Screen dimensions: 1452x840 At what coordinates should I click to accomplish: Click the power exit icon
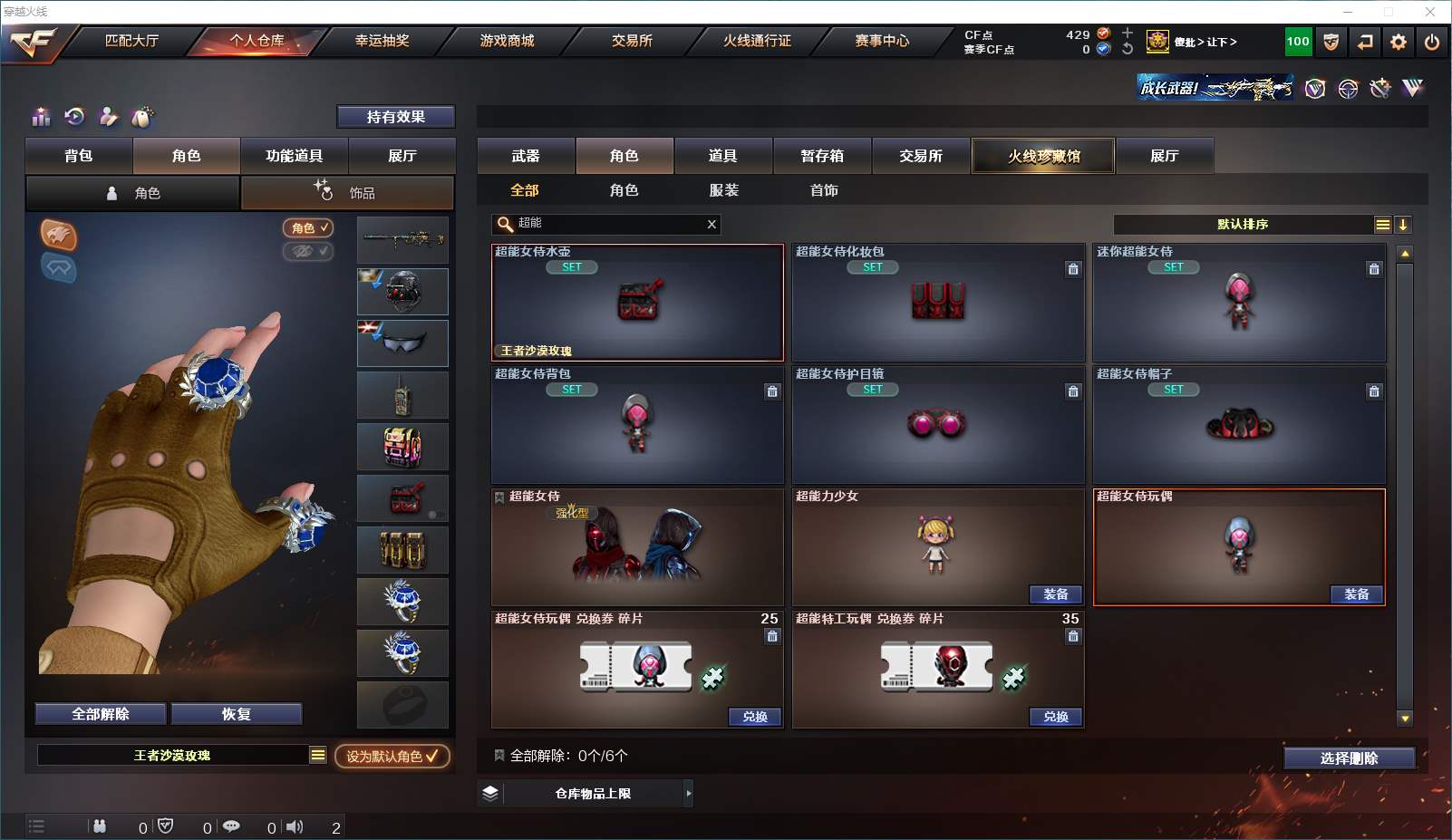[1432, 42]
